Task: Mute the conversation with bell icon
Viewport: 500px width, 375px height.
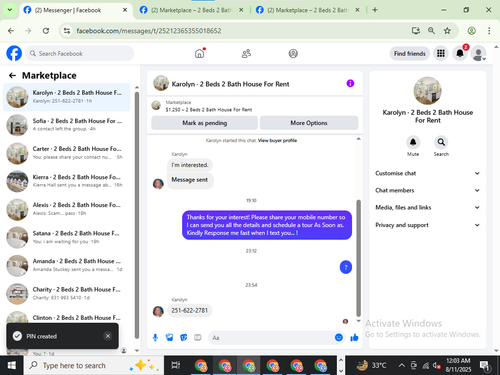Action: coord(413,142)
